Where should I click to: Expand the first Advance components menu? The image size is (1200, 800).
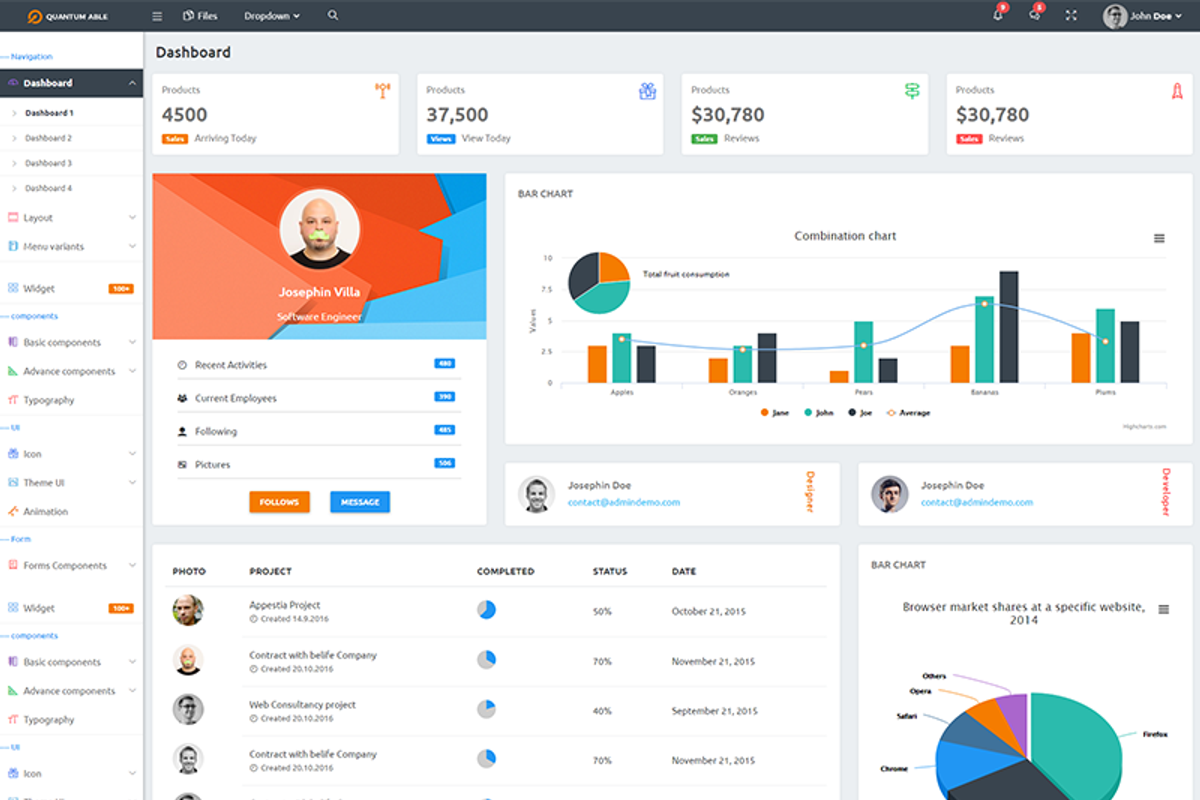[x=71, y=371]
